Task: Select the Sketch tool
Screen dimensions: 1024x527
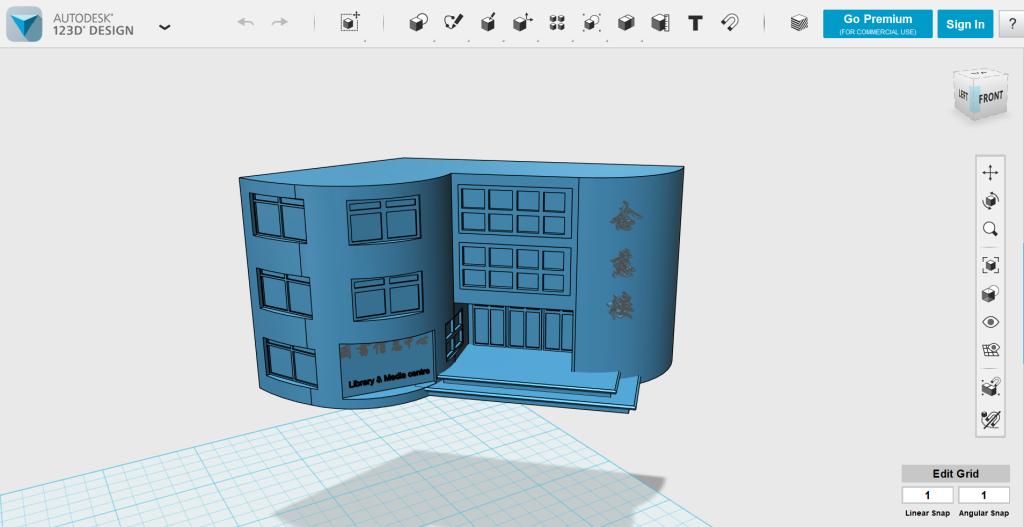Action: point(453,23)
